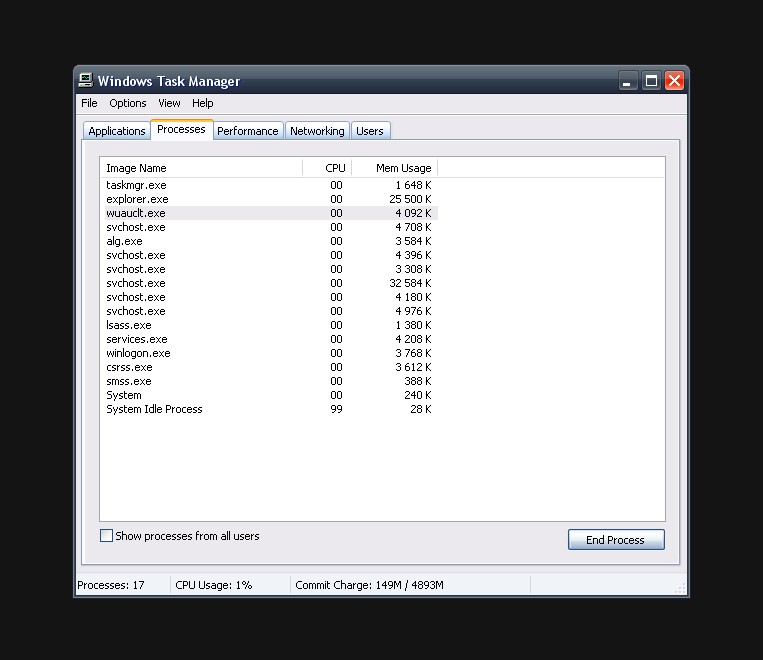Maximize the Windows Task Manager window
Screen dimensions: 763x660
pyautogui.click(x=651, y=81)
